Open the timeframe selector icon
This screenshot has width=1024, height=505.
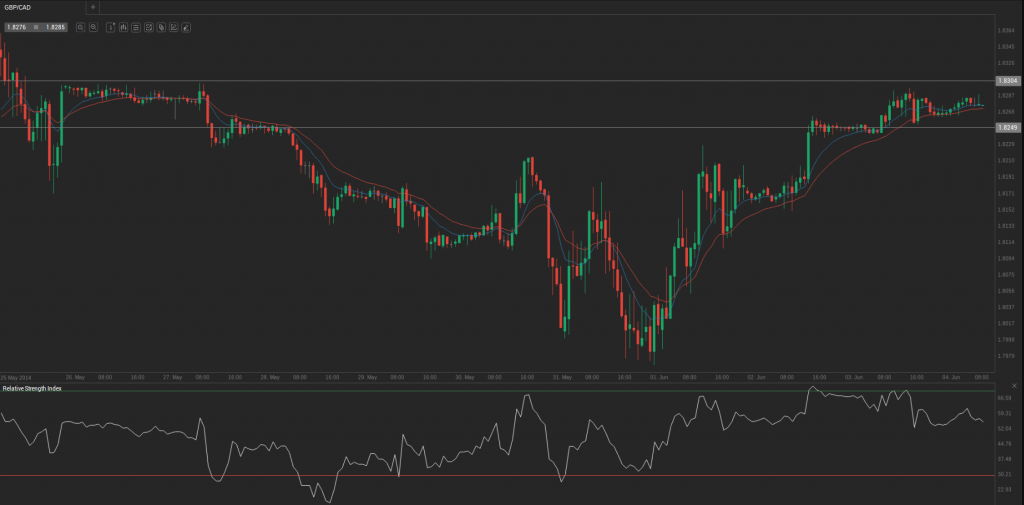pyautogui.click(x=110, y=27)
